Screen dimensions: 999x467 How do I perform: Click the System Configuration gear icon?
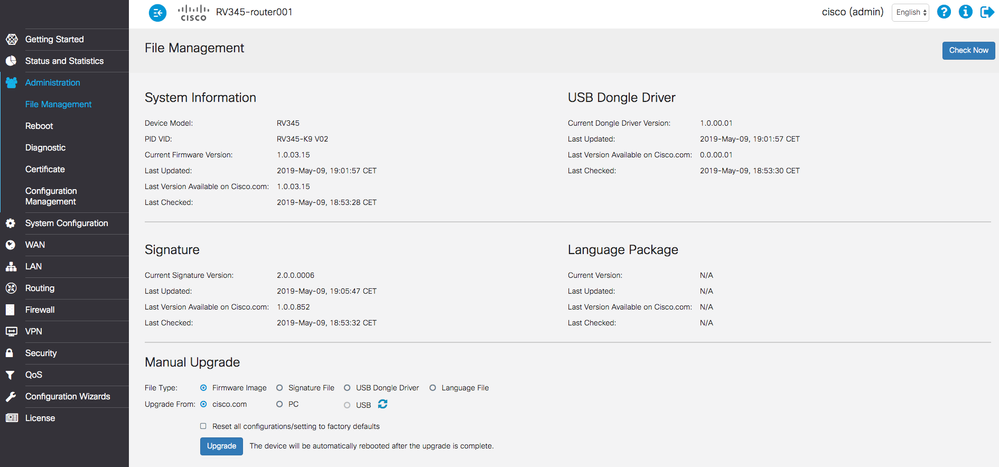[x=10, y=224]
